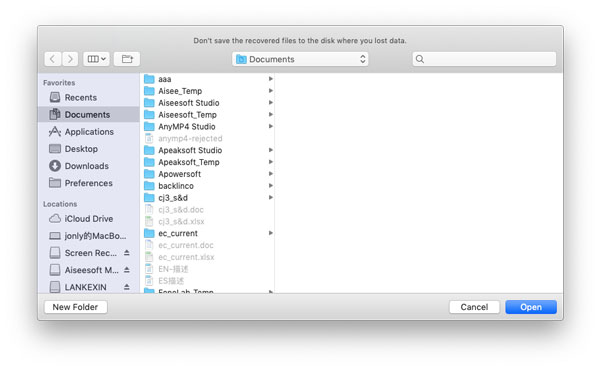Expand the ec_current folder arrow
The width and height of the screenshot is (600, 369).
click(x=271, y=233)
